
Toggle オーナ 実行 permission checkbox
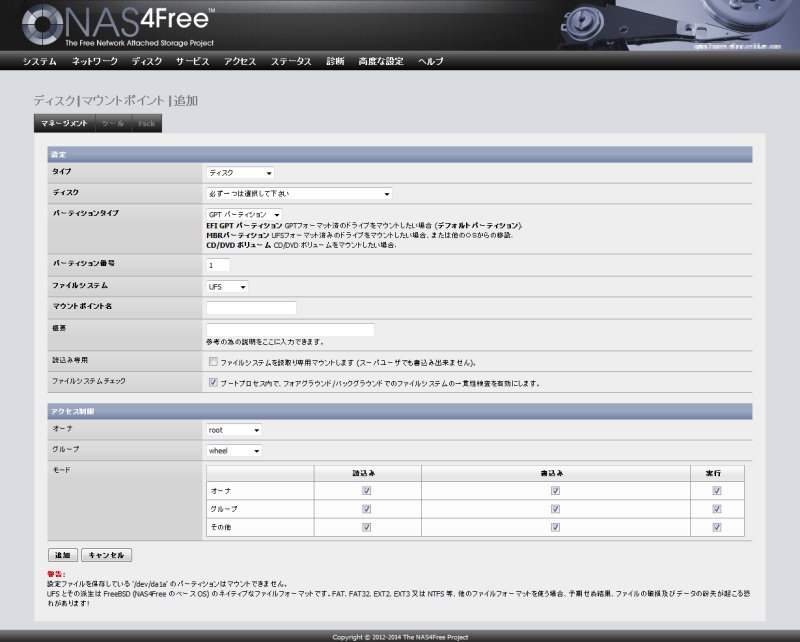717,490
